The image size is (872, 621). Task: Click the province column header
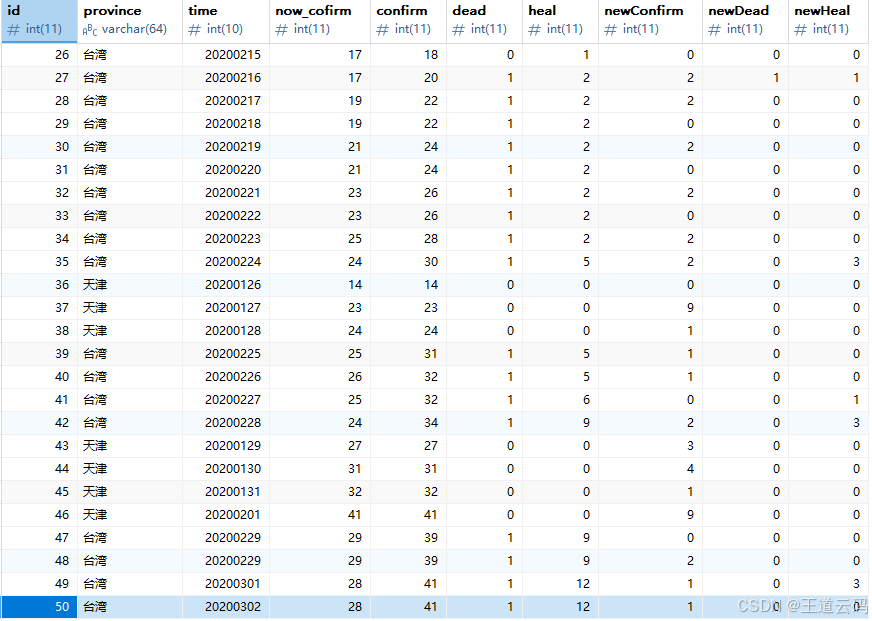click(130, 21)
